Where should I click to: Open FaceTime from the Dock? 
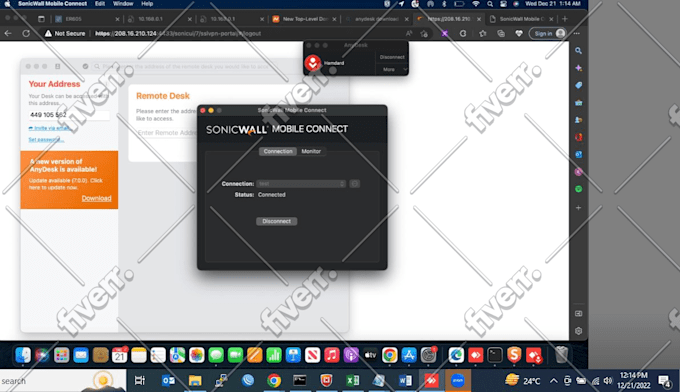[235, 355]
